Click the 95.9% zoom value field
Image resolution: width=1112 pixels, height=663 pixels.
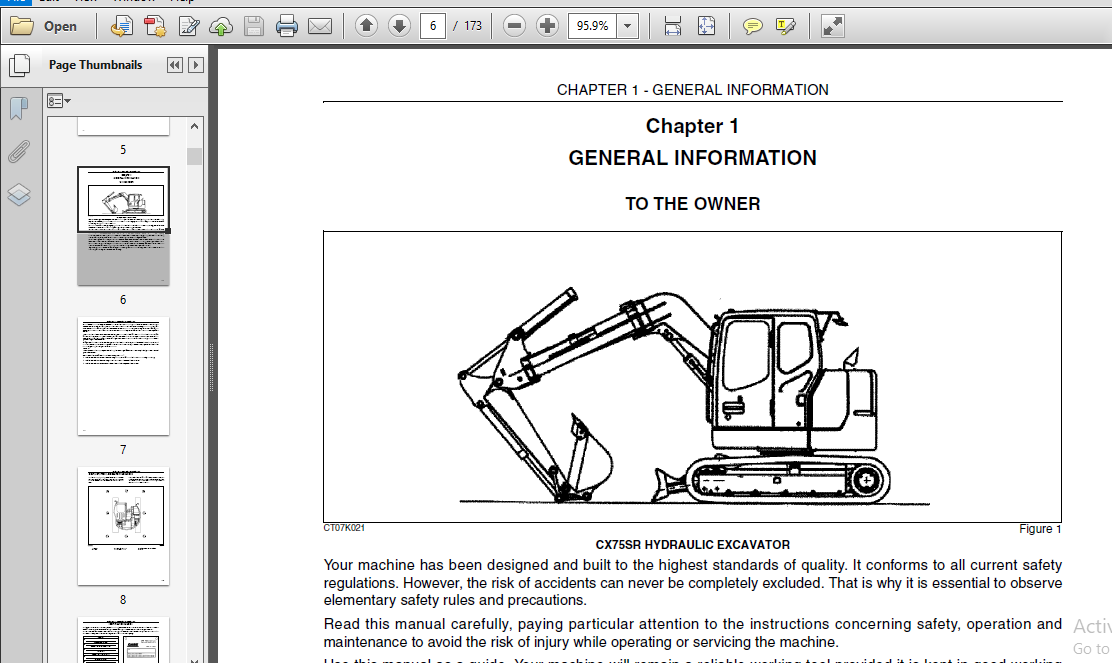[x=592, y=26]
